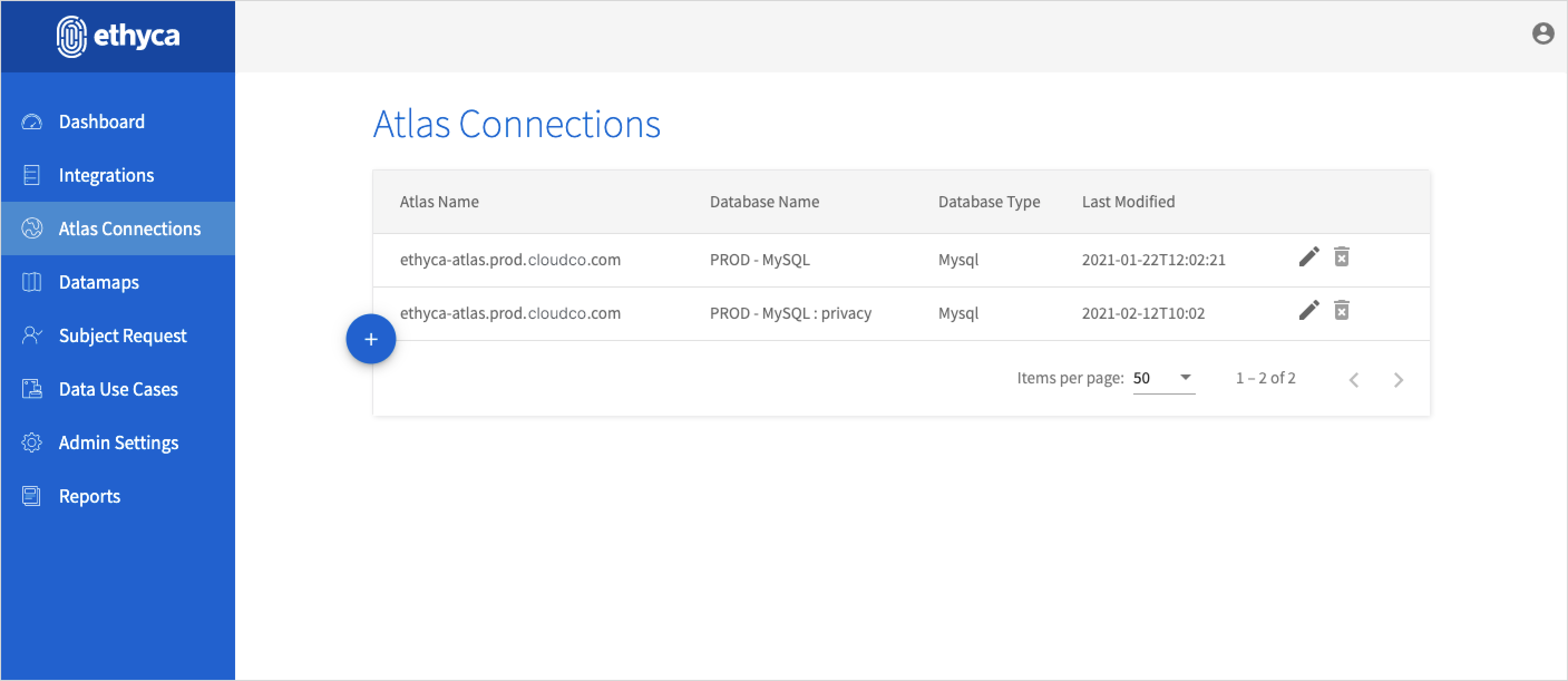Open Data Use Cases section

pos(118,390)
